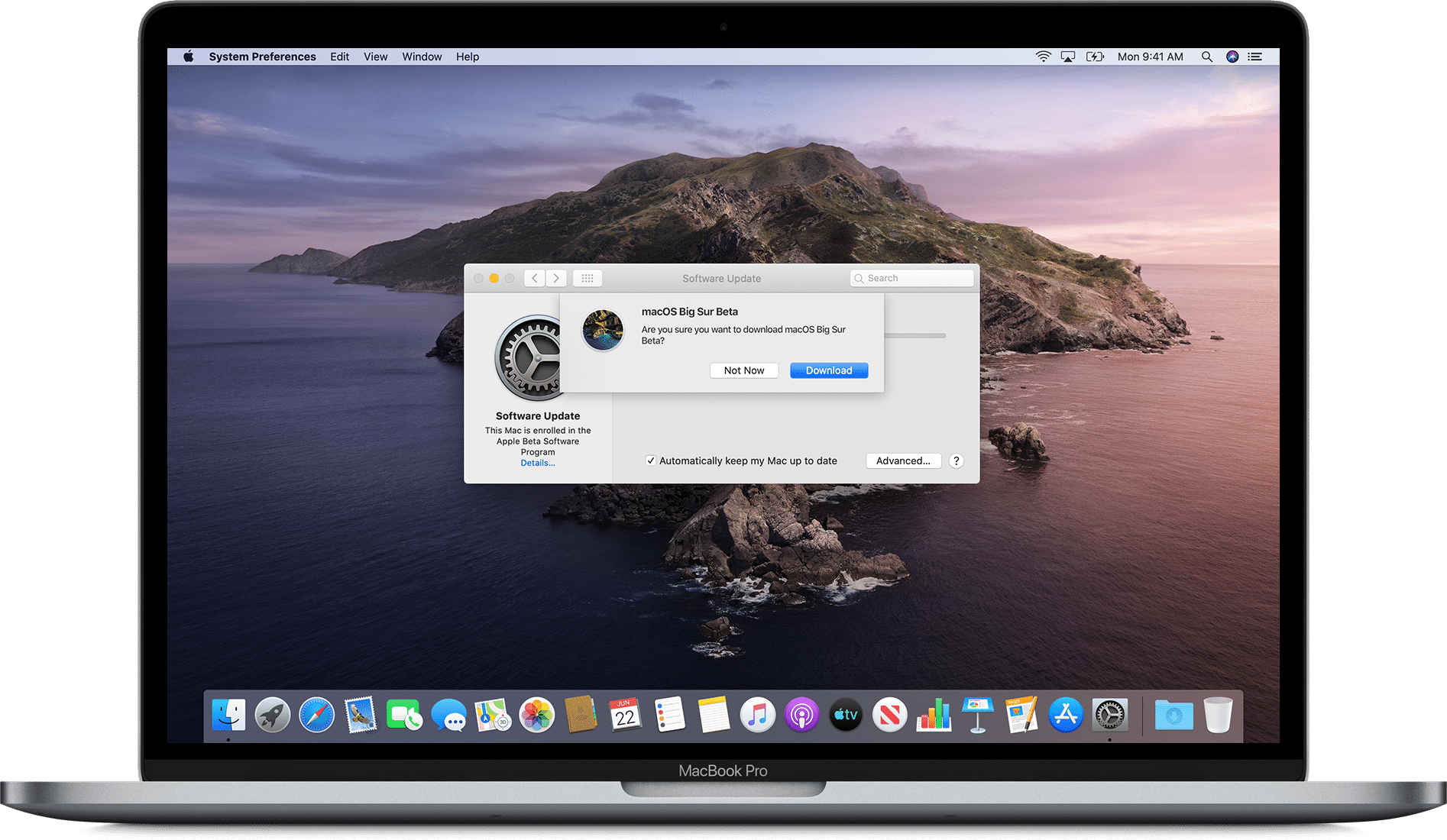Viewport: 1447px width, 840px height.
Task: Go back in System Preferences toolbar
Action: [535, 278]
